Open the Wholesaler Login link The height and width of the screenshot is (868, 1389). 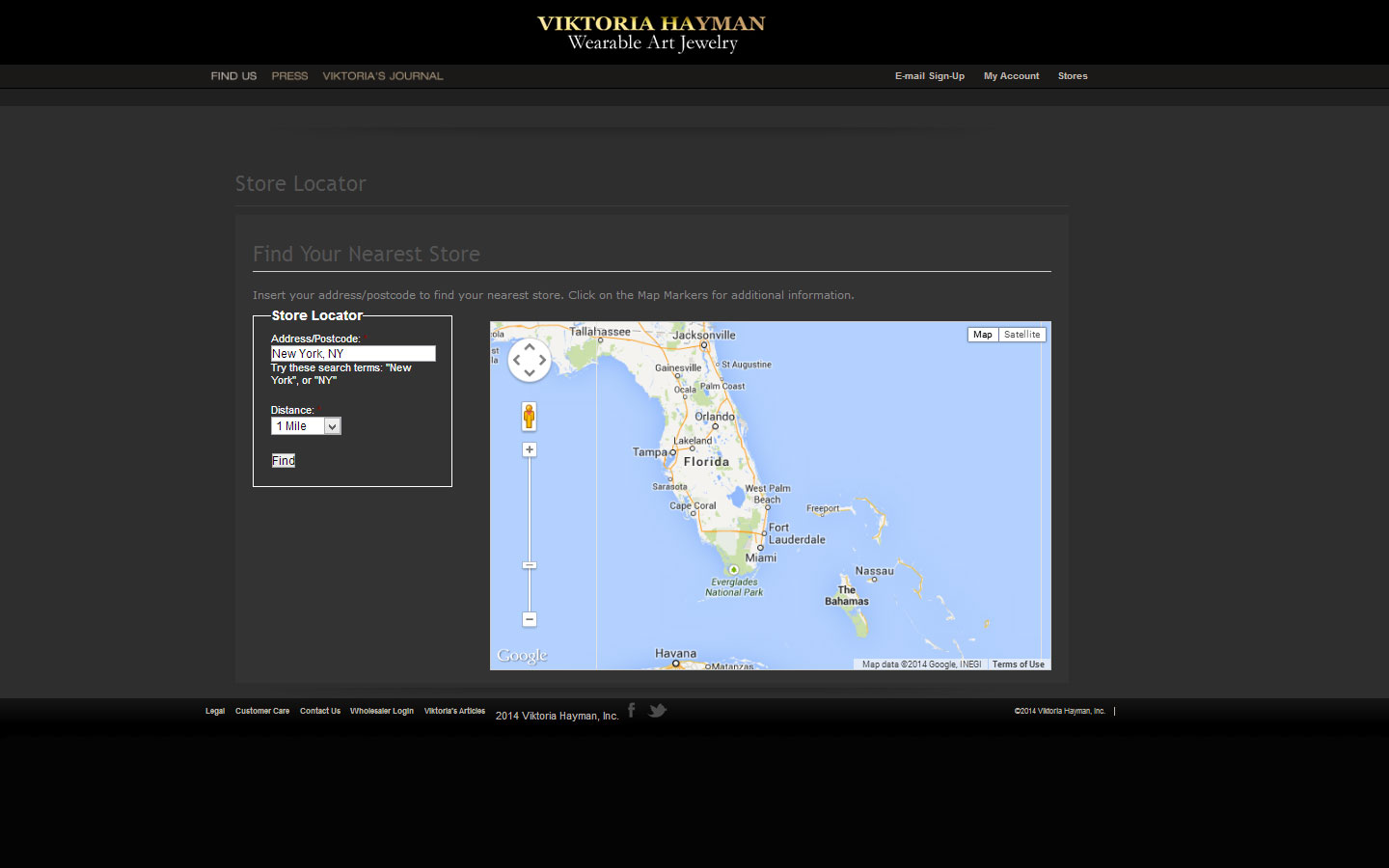(x=382, y=711)
